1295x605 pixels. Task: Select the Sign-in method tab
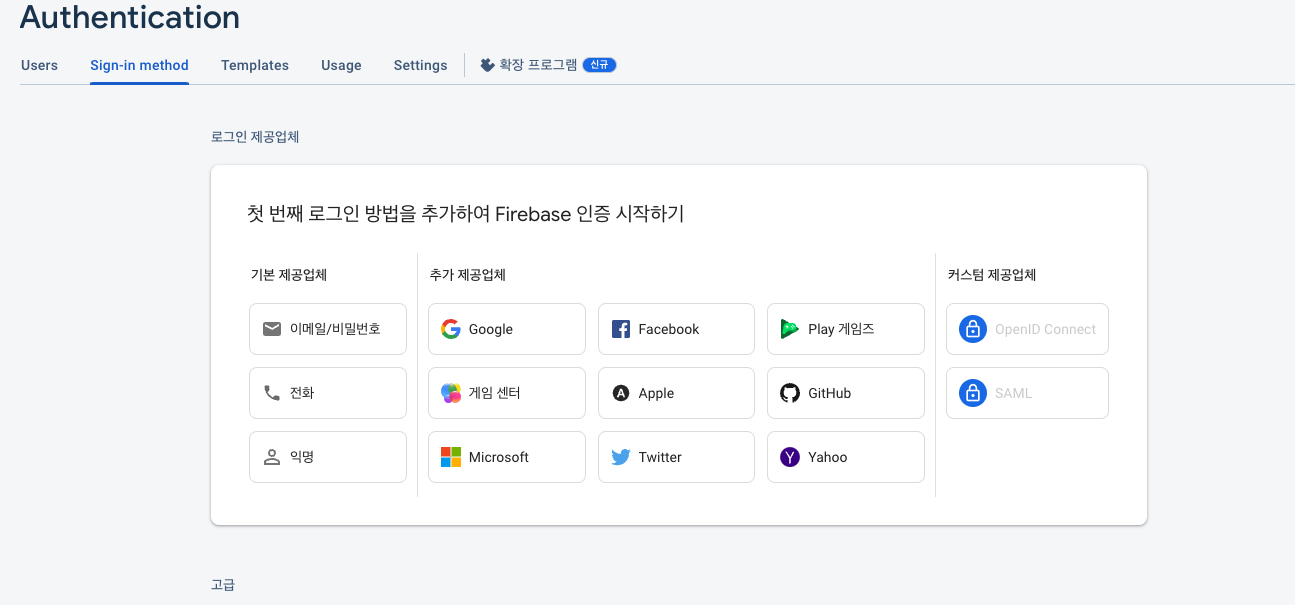pyautogui.click(x=139, y=65)
